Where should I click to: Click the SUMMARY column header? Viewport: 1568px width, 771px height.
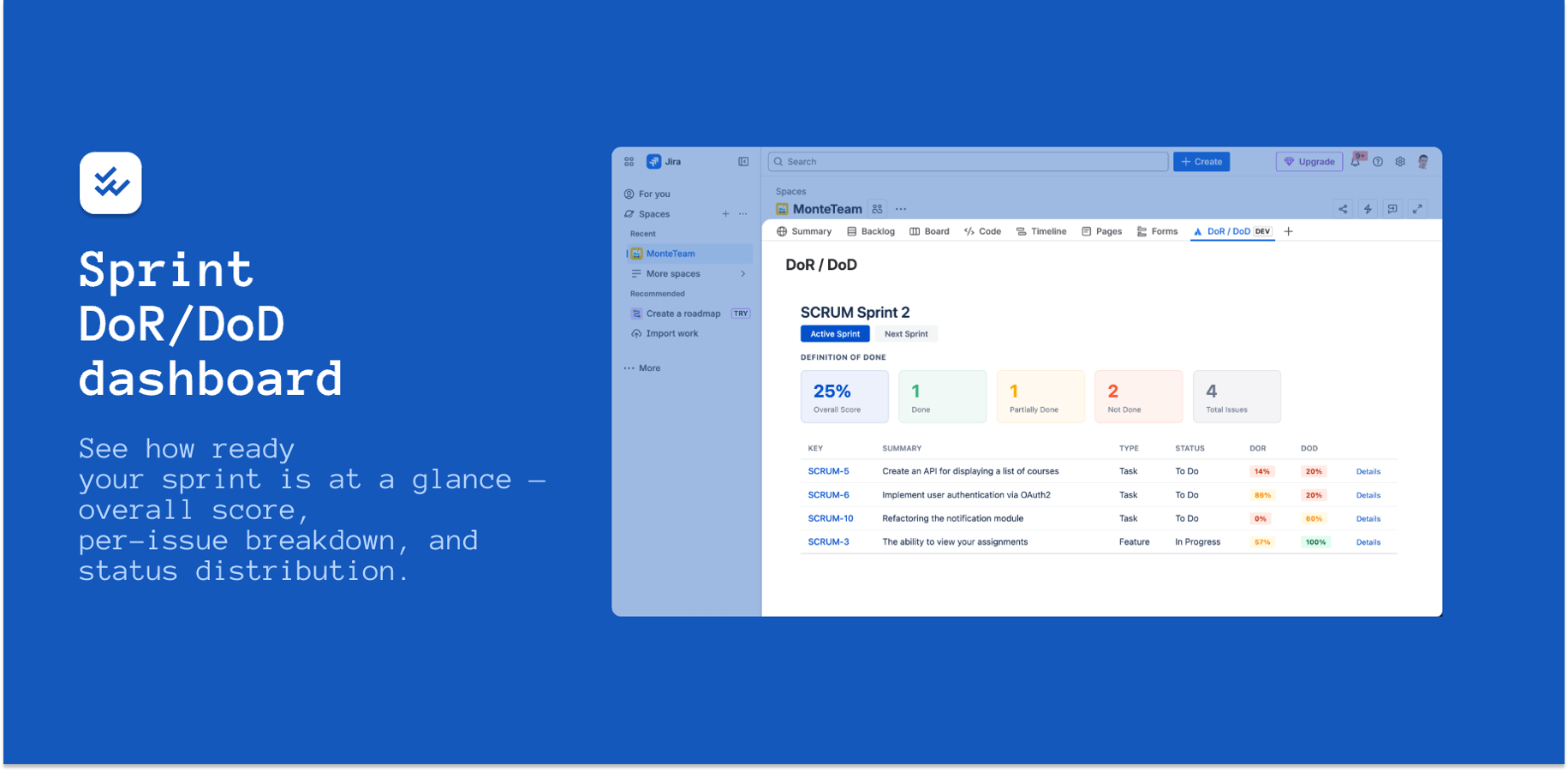click(902, 449)
